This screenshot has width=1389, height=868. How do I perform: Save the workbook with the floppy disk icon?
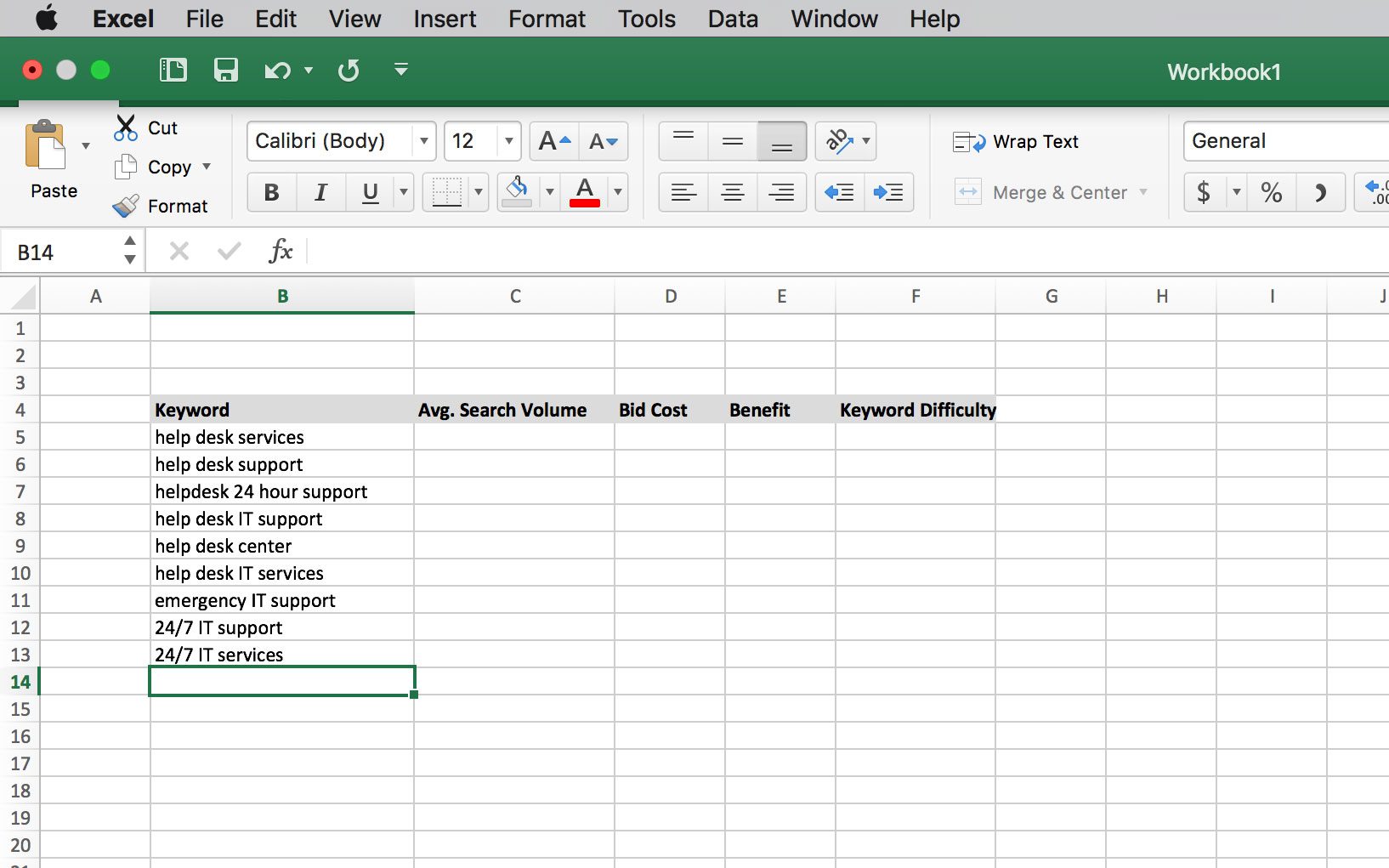(x=226, y=70)
